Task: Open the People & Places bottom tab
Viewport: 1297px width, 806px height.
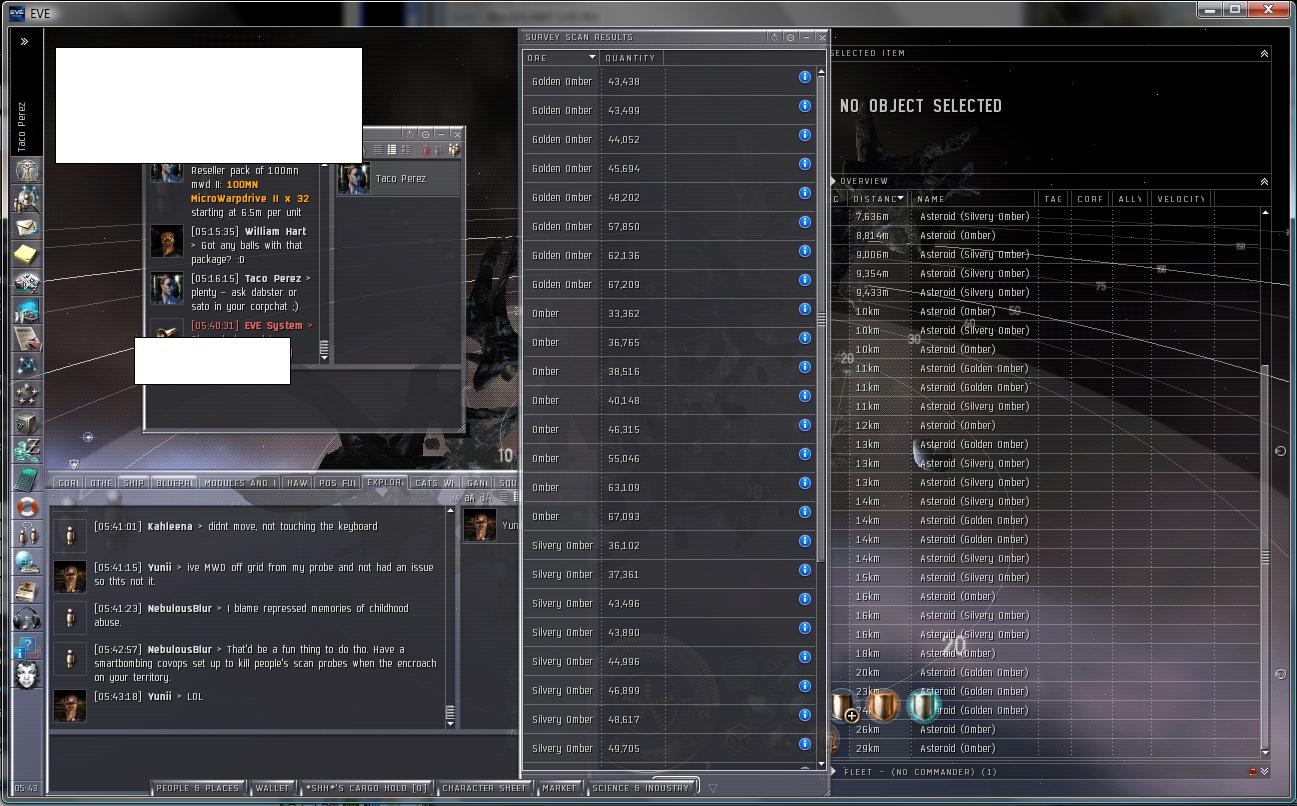Action: pos(198,788)
